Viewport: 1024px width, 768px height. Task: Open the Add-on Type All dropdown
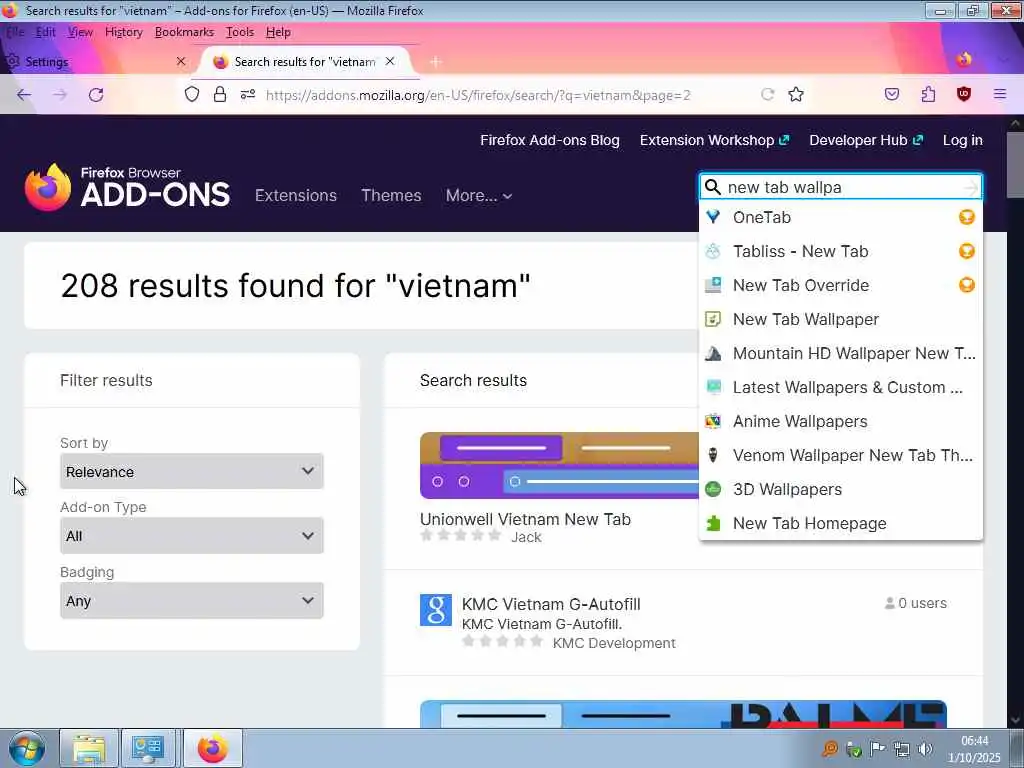191,536
